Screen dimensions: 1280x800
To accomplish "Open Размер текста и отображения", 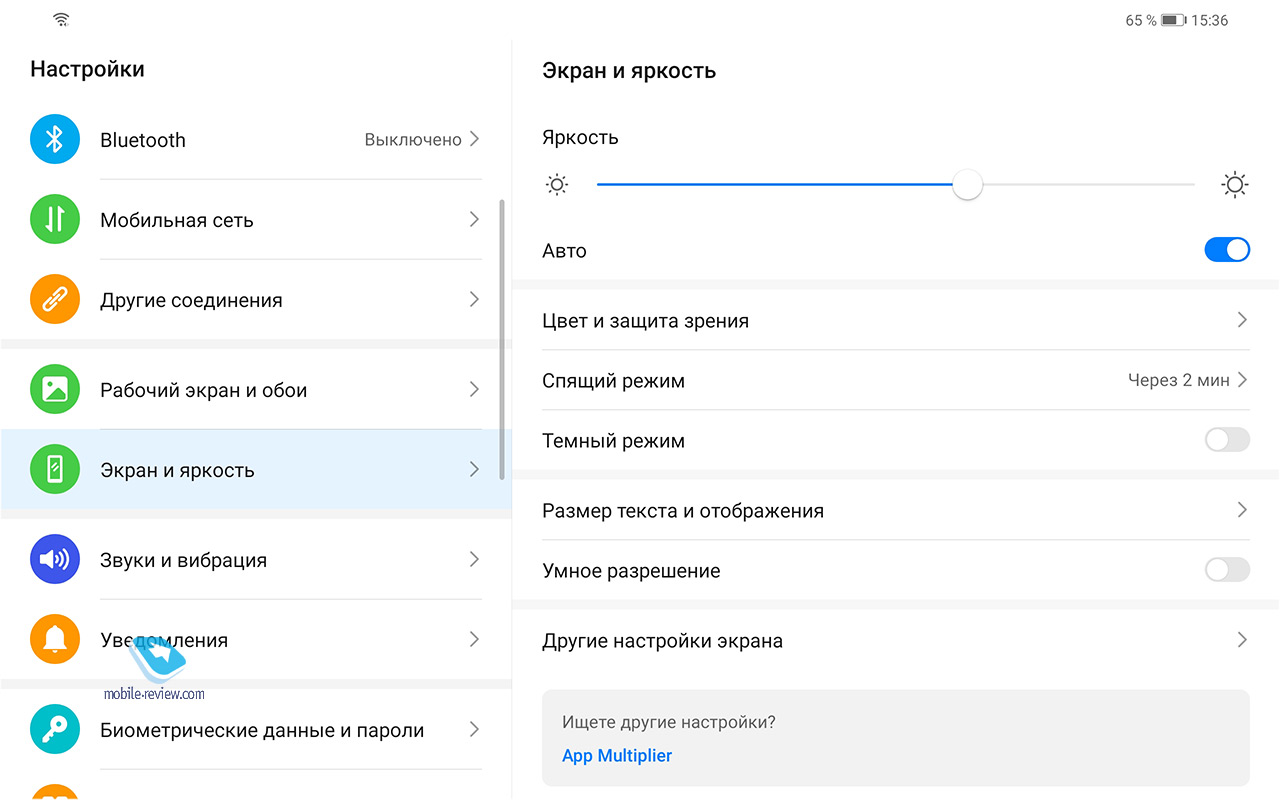I will click(683, 510).
